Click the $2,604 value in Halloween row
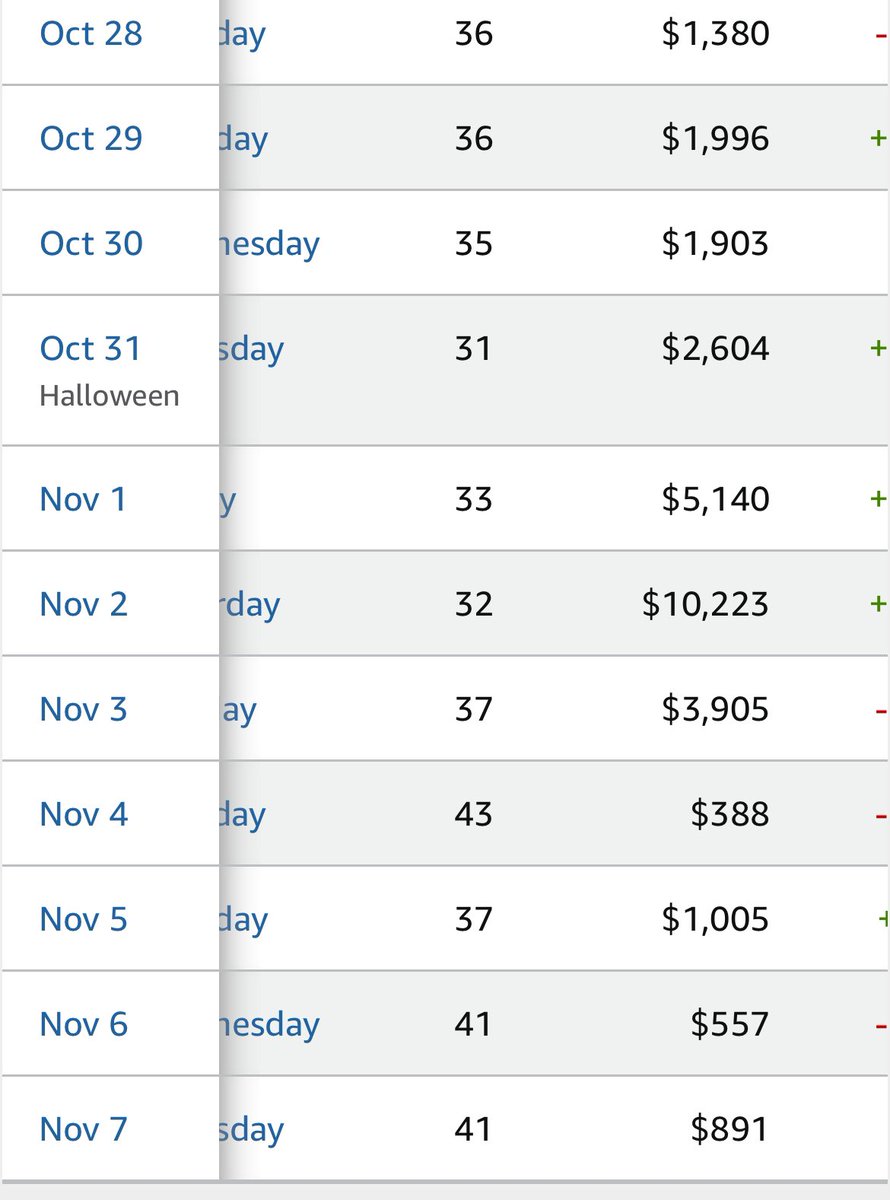The image size is (890, 1200). (x=716, y=348)
